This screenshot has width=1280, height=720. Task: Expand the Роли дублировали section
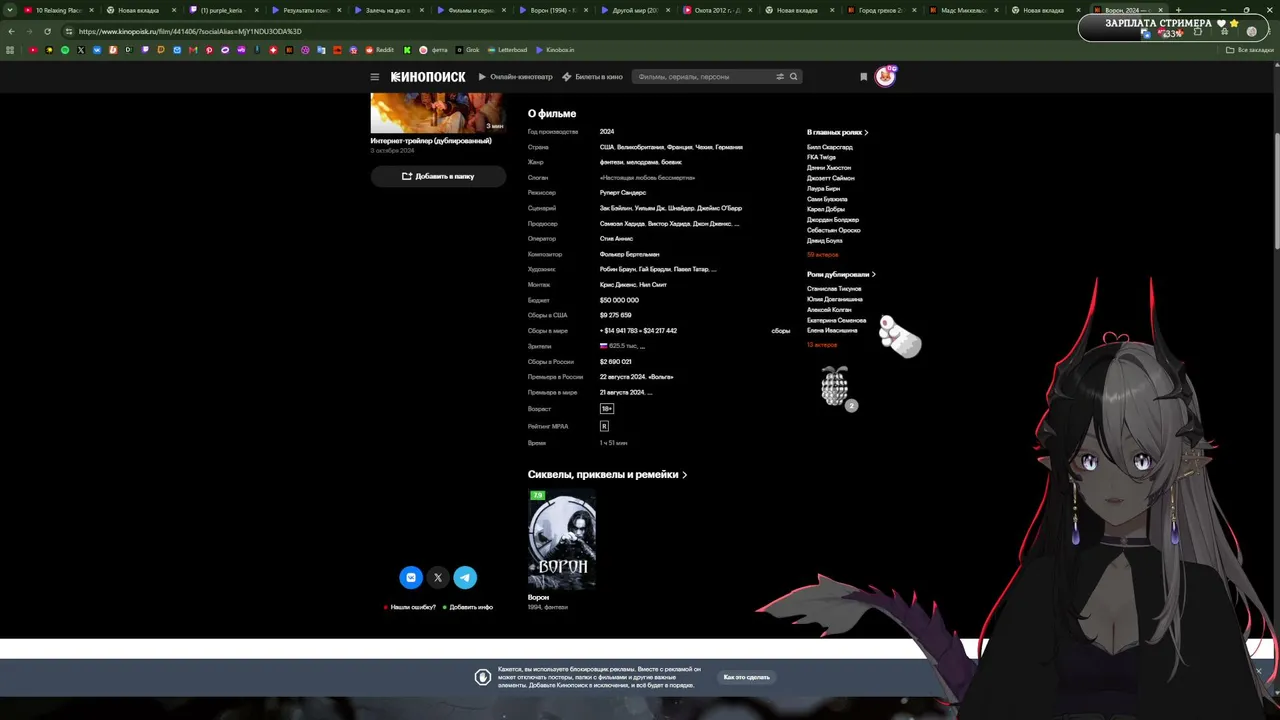pyautogui.click(x=841, y=274)
